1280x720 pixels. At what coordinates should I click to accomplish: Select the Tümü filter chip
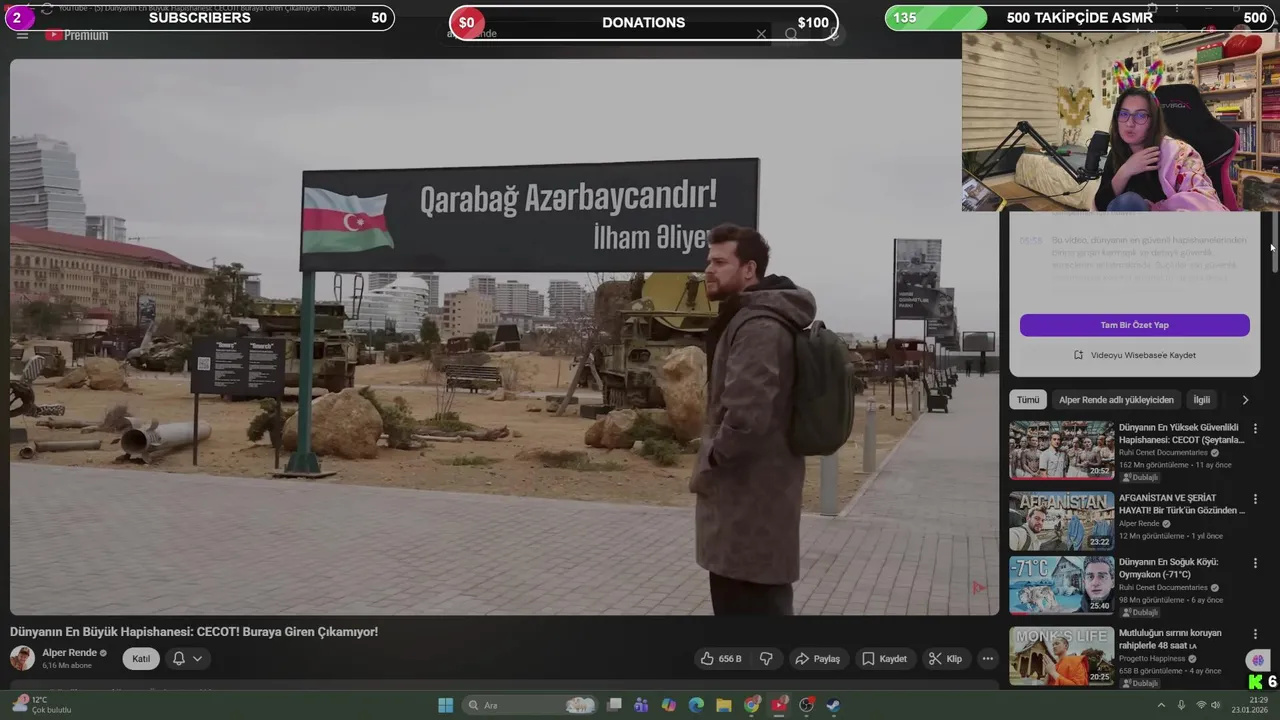tap(1028, 400)
